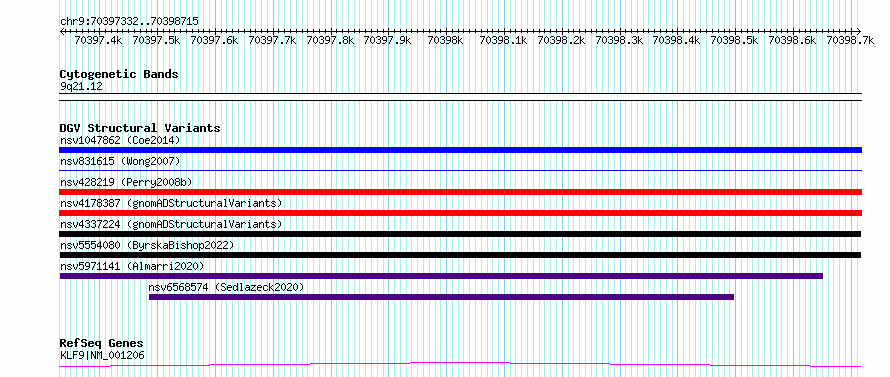Click the 9q21.12 cytogenetic band bar
The image size is (890, 377).
[460, 97]
